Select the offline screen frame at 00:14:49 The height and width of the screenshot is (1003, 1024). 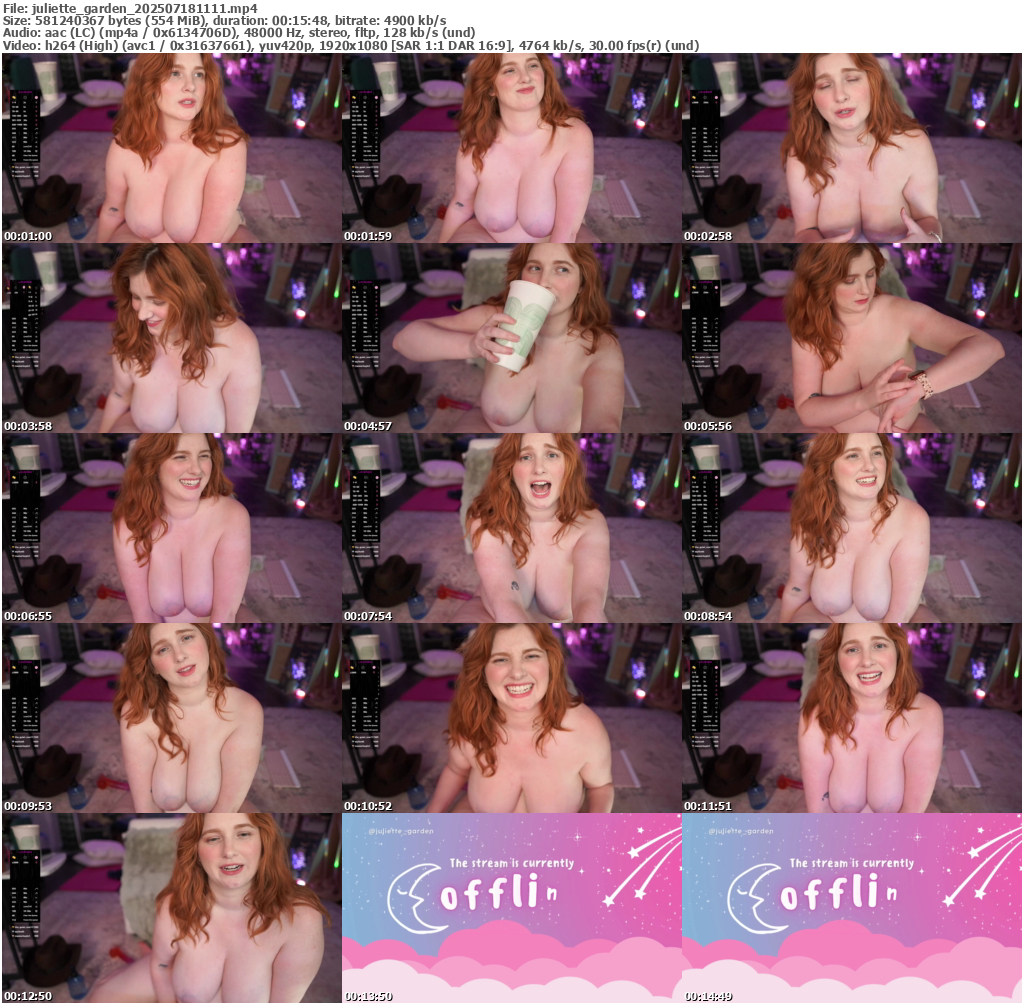pos(851,908)
